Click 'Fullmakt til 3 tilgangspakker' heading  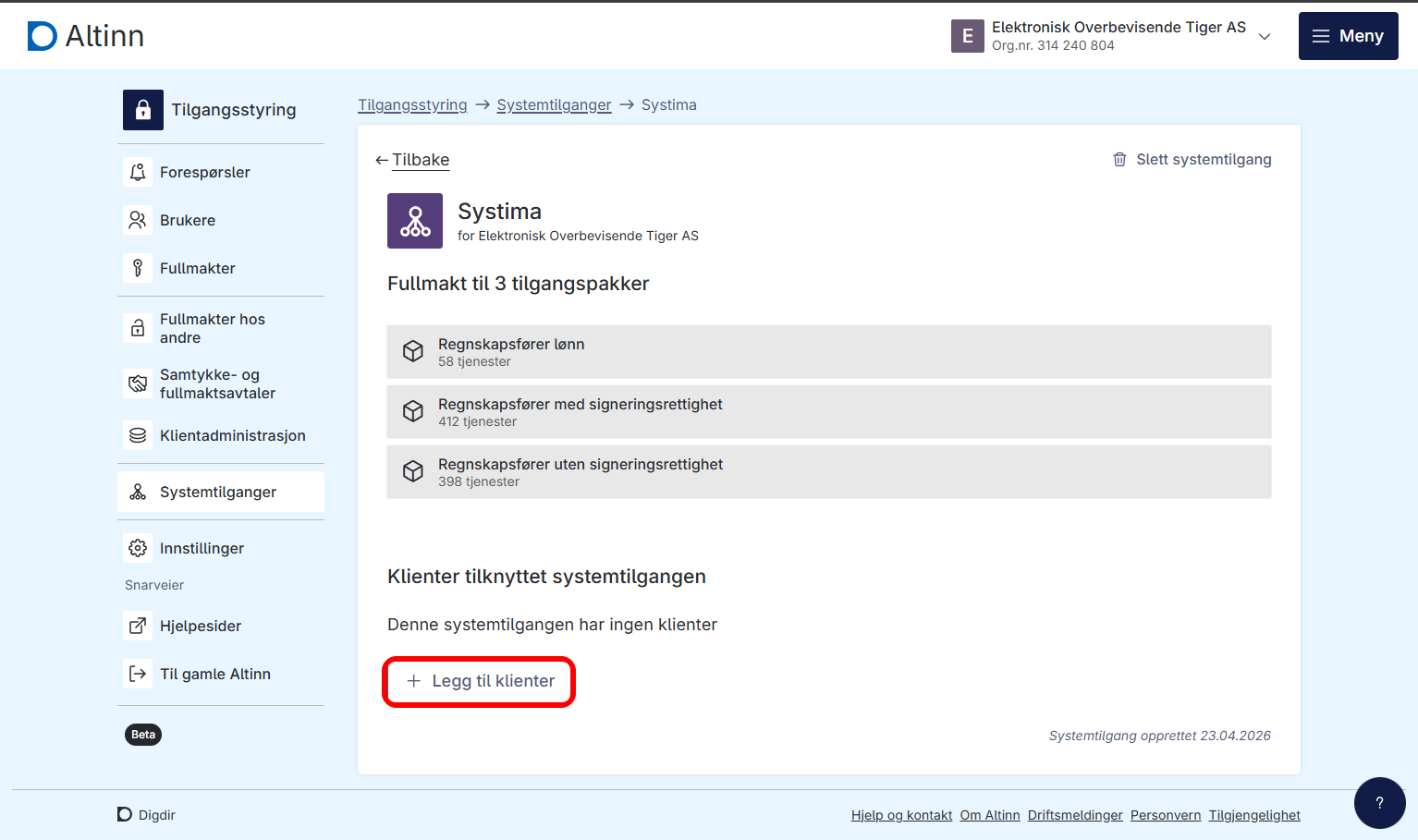point(518,284)
